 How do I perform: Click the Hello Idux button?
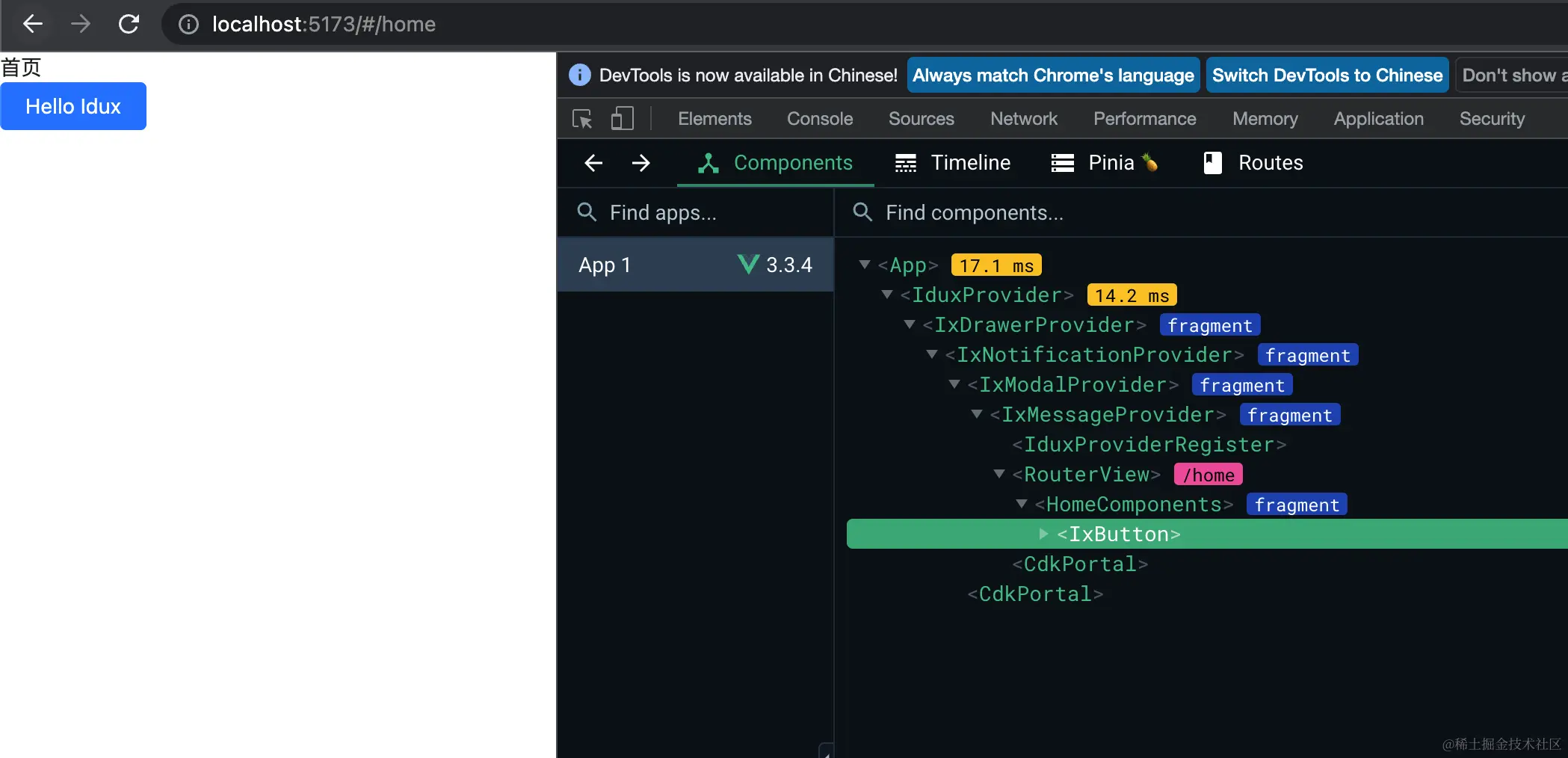click(73, 106)
